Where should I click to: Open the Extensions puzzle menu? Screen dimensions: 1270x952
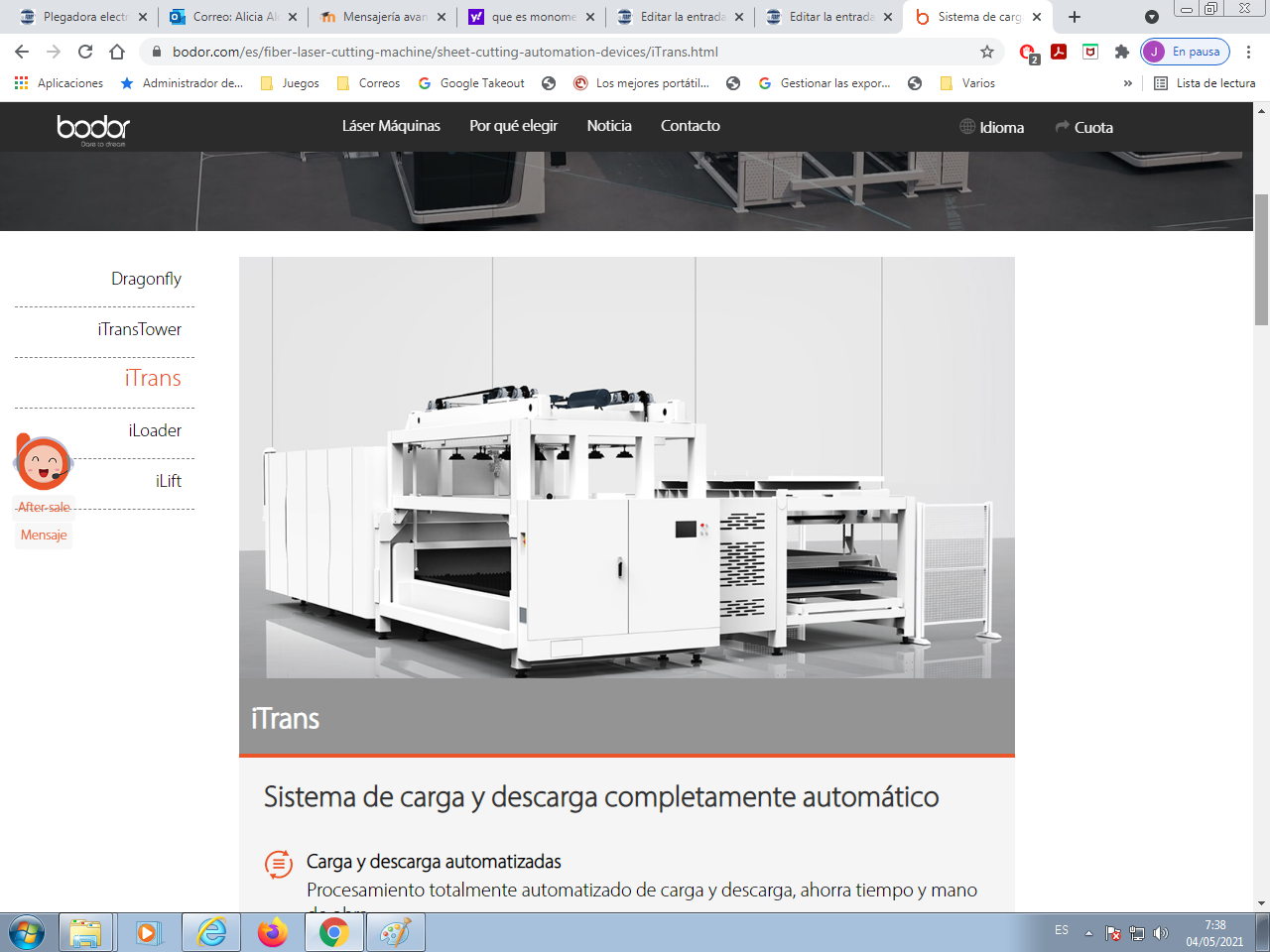coord(1122,52)
